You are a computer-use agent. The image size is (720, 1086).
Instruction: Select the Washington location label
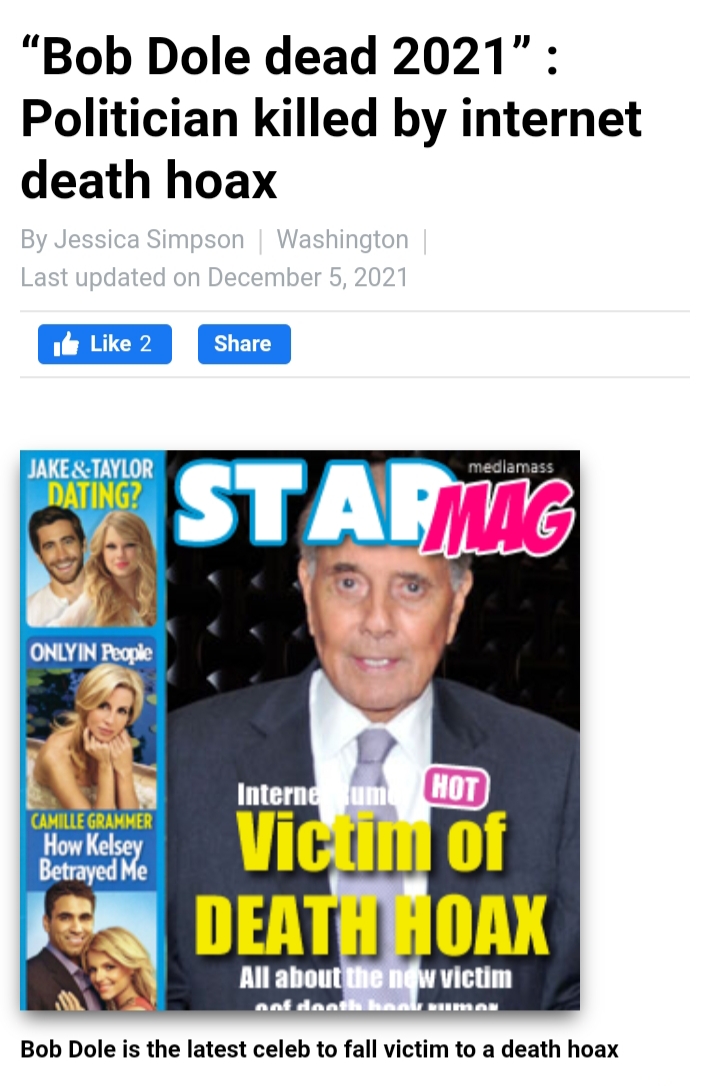pos(342,240)
